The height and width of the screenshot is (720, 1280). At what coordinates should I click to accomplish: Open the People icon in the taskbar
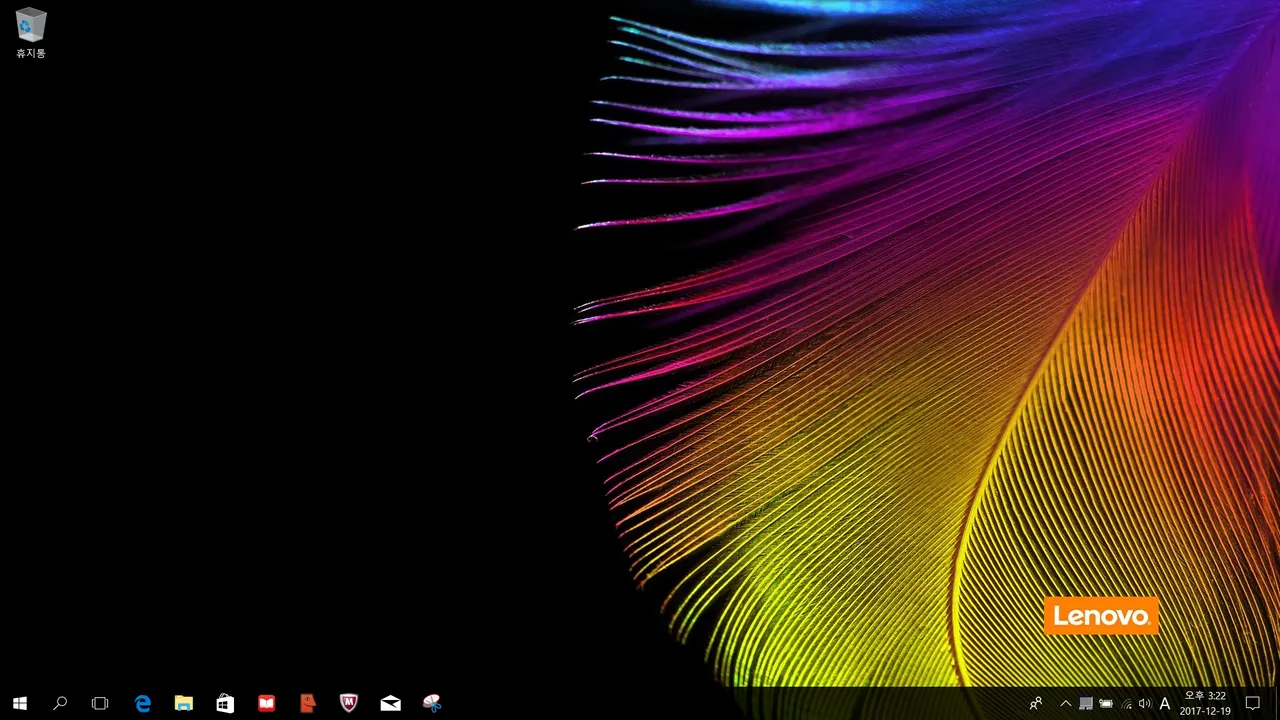click(1036, 703)
